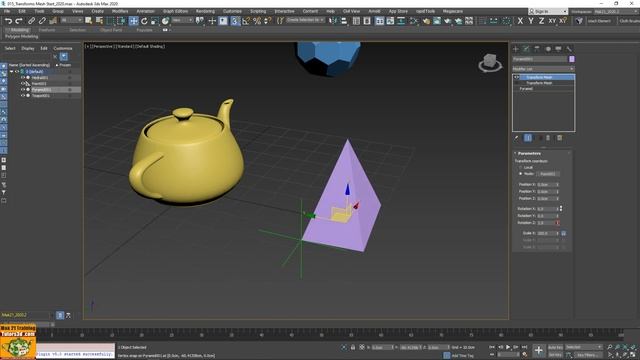This screenshot has height=360, width=640.
Task: Toggle the Percent Snap button
Action: (257, 21)
